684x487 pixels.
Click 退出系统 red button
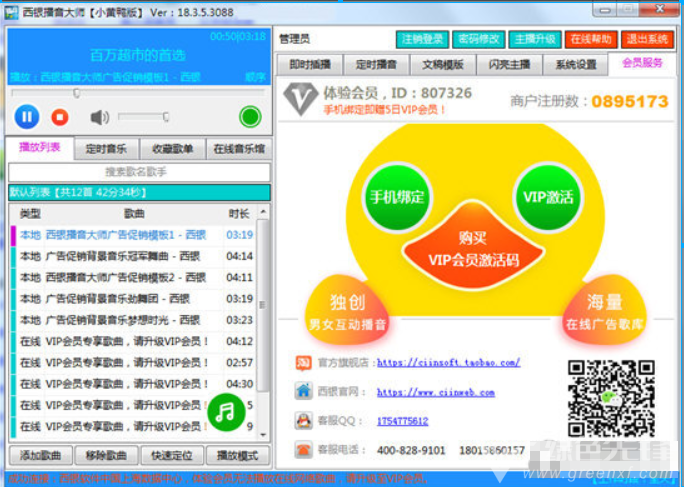point(647,39)
